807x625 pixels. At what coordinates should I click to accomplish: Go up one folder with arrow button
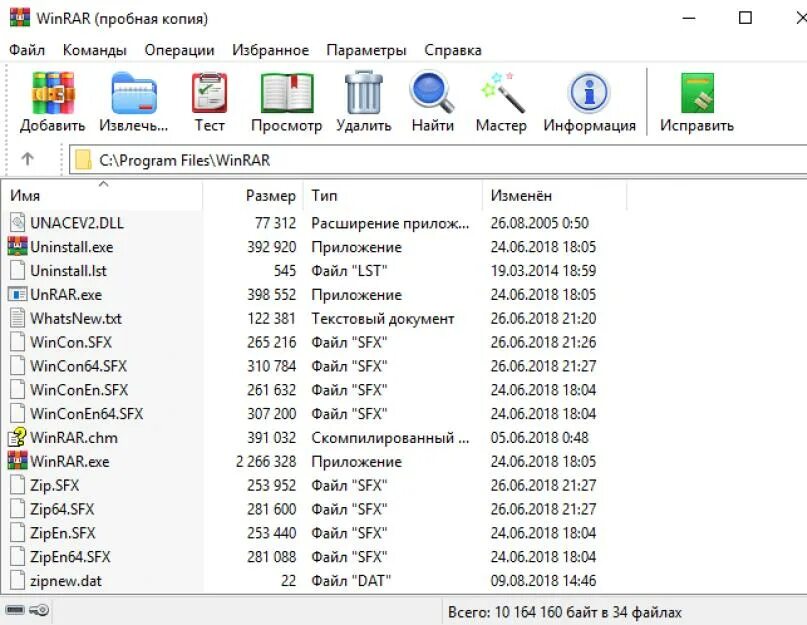(28, 159)
